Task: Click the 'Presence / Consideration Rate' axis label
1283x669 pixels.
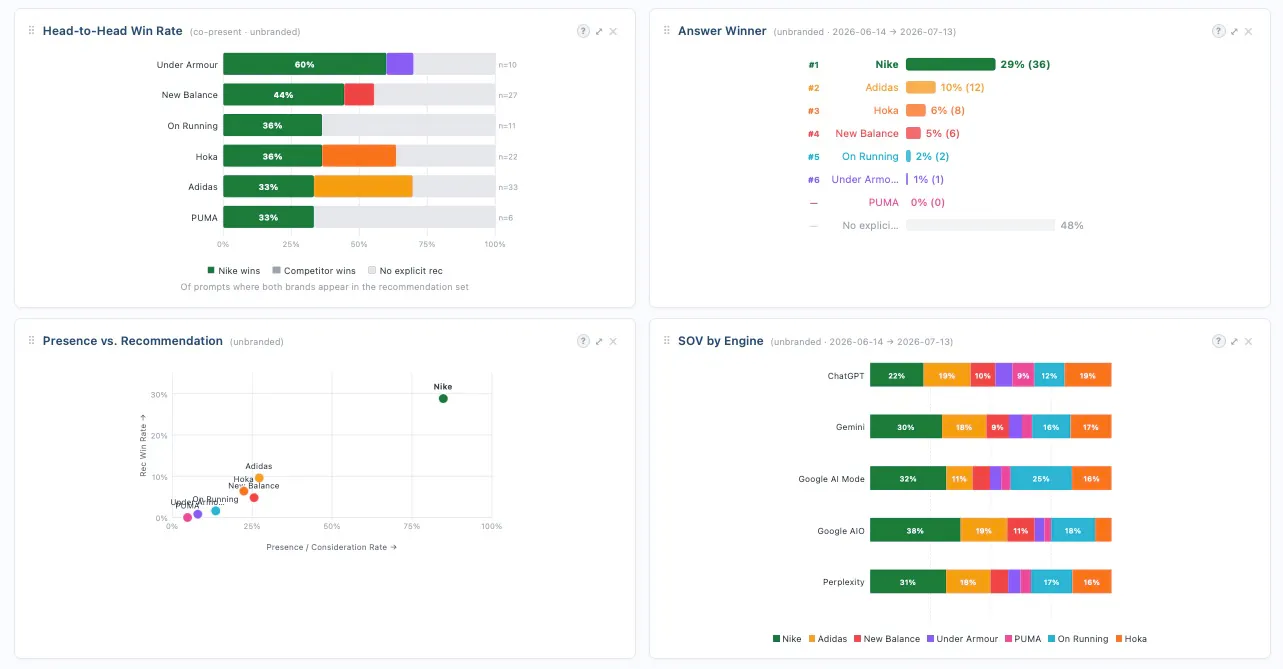Action: [x=331, y=547]
